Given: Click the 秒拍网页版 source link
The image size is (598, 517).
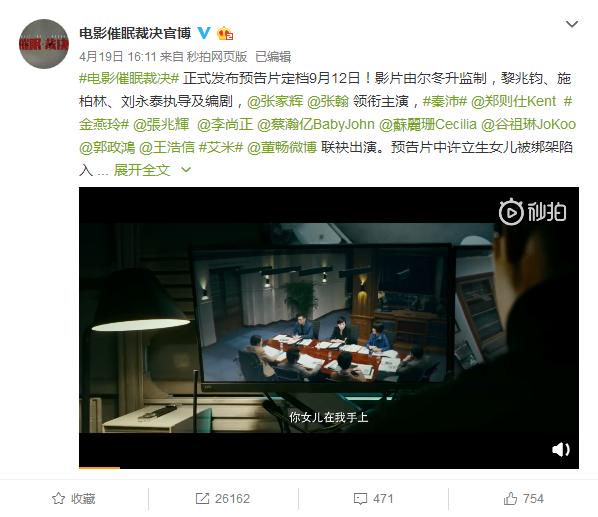Looking at the screenshot, I should [217, 56].
